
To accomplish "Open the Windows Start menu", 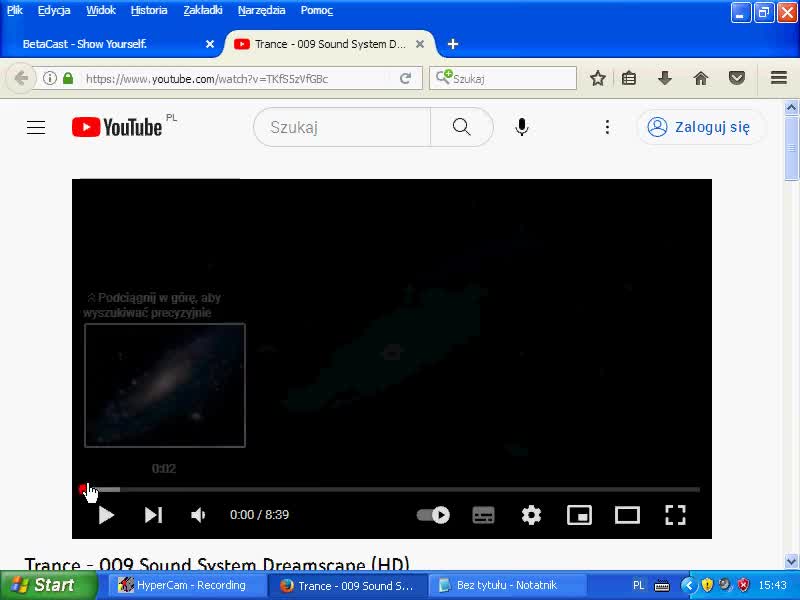I will [48, 585].
